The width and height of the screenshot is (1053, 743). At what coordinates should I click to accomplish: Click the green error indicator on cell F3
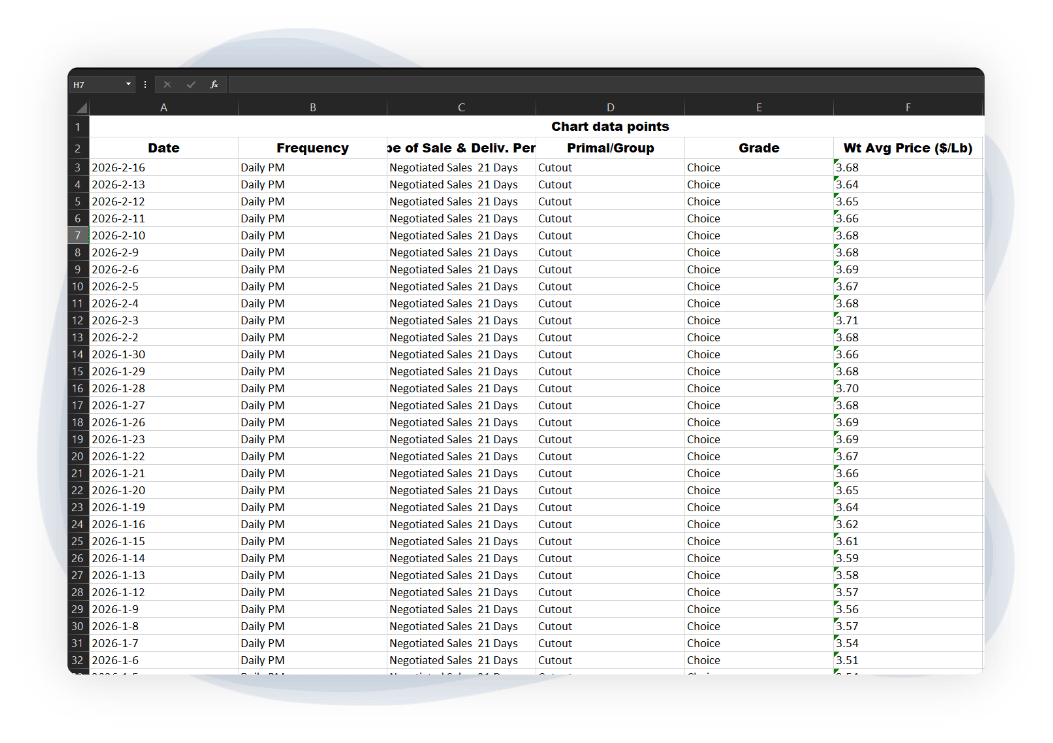coord(837,163)
